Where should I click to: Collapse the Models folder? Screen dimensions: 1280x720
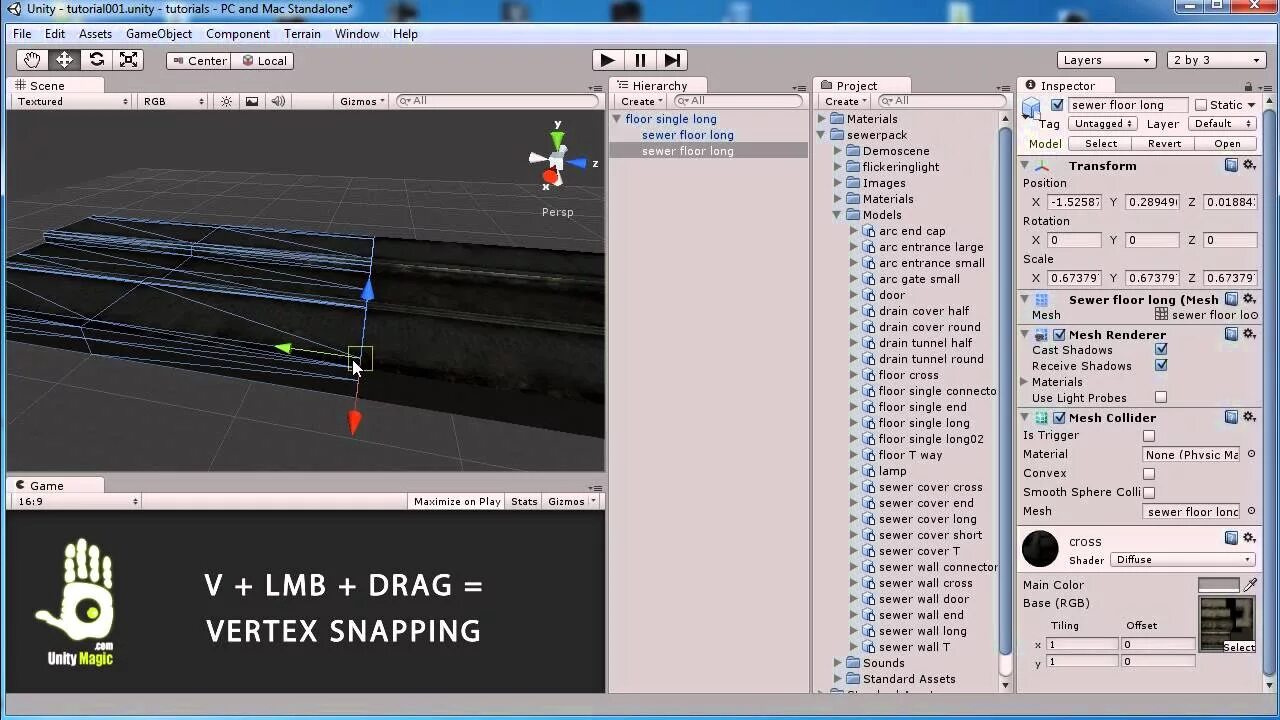pyautogui.click(x=838, y=215)
